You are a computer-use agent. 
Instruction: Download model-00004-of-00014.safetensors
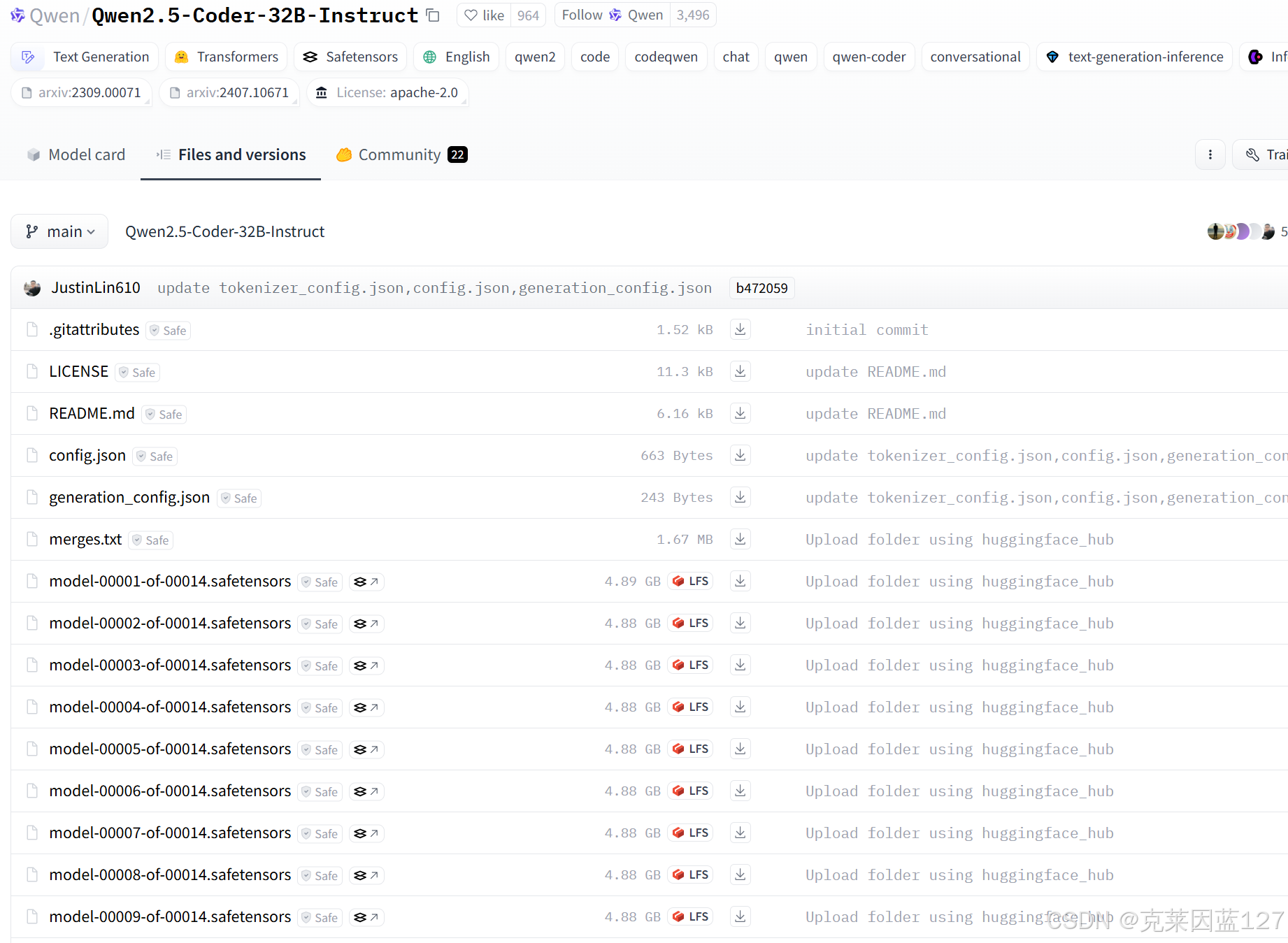(x=740, y=707)
